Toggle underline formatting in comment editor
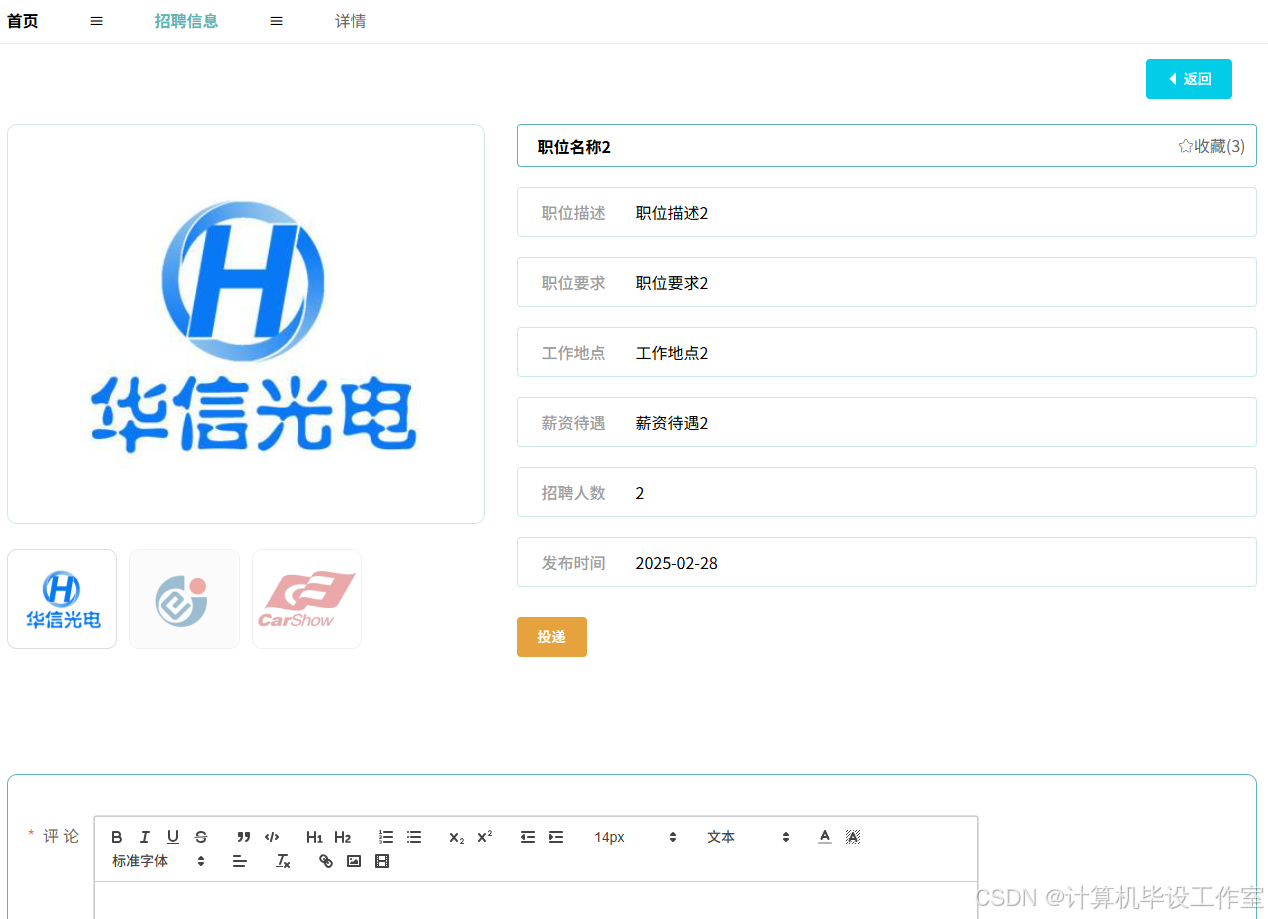This screenshot has height=919, width=1268. pyautogui.click(x=173, y=837)
